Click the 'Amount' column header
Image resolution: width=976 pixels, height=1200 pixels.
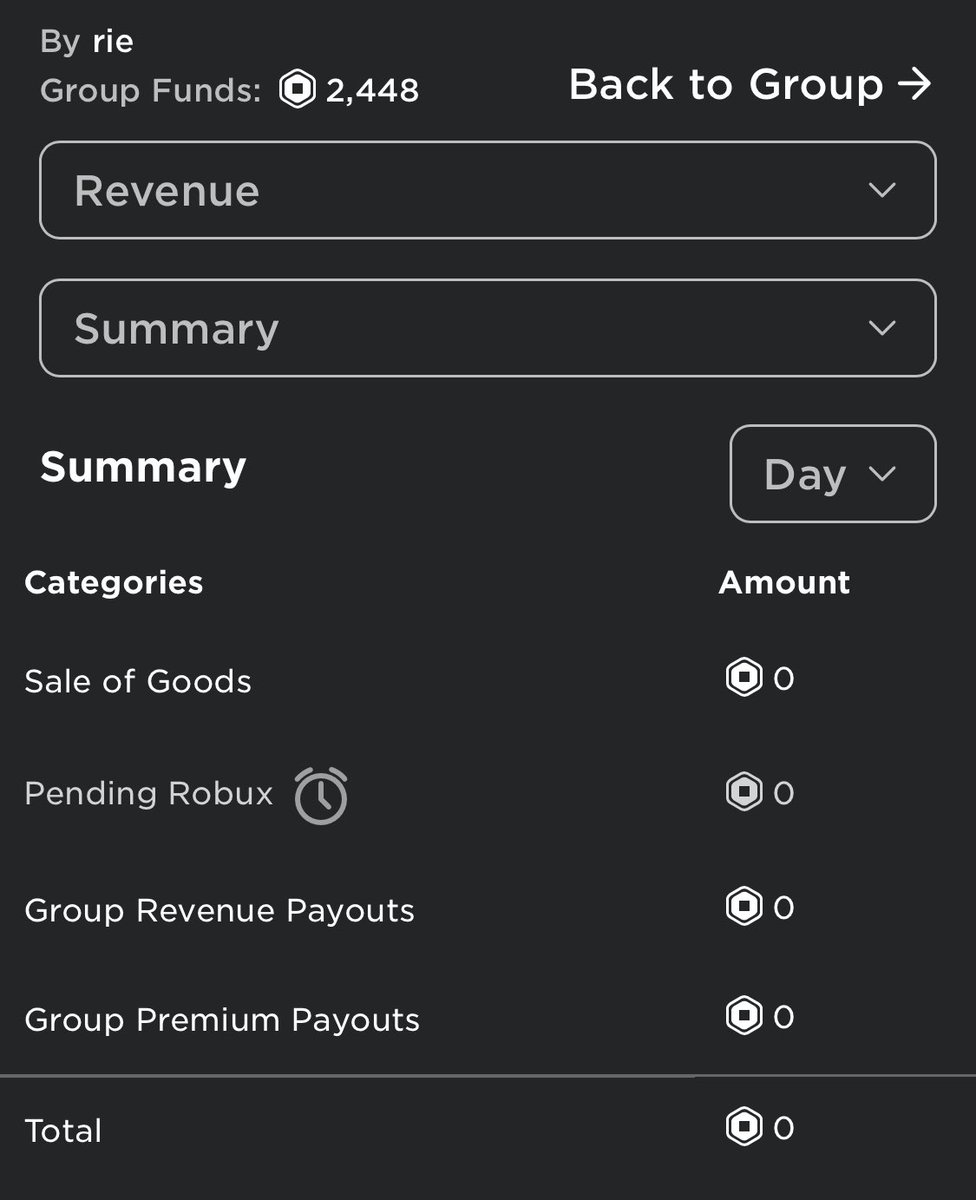click(785, 583)
